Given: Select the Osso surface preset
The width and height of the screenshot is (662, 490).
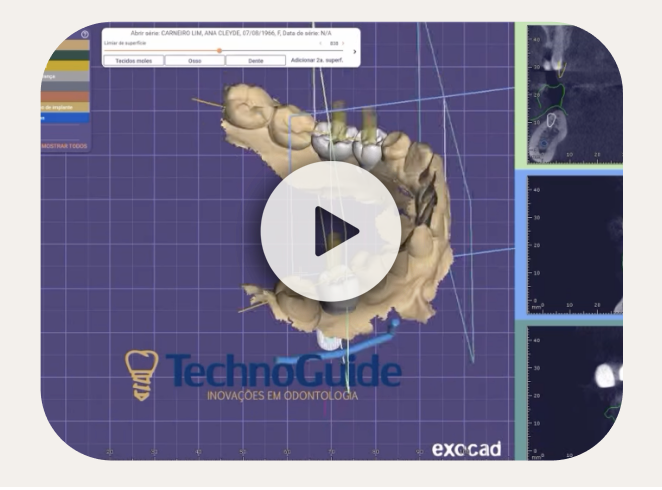Looking at the screenshot, I should 195,61.
